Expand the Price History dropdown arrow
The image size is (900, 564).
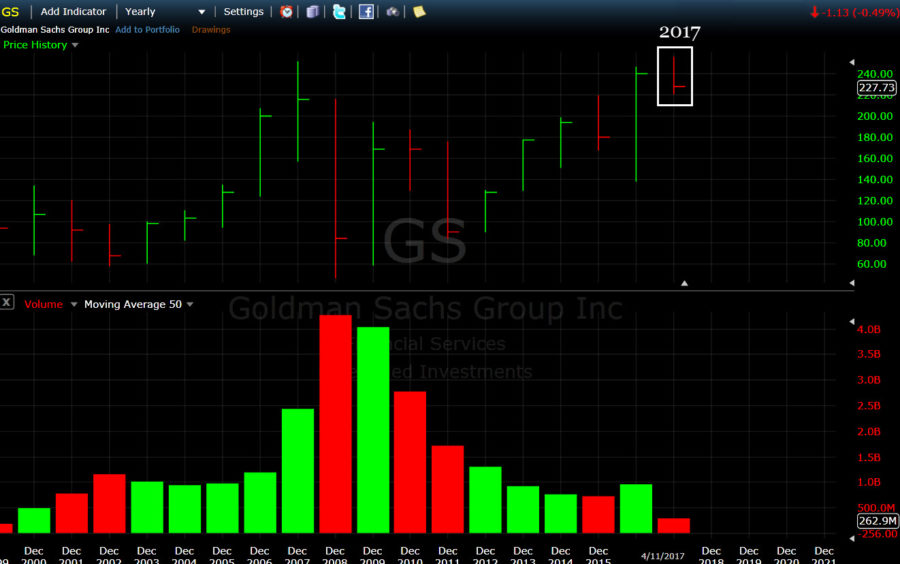(75, 45)
